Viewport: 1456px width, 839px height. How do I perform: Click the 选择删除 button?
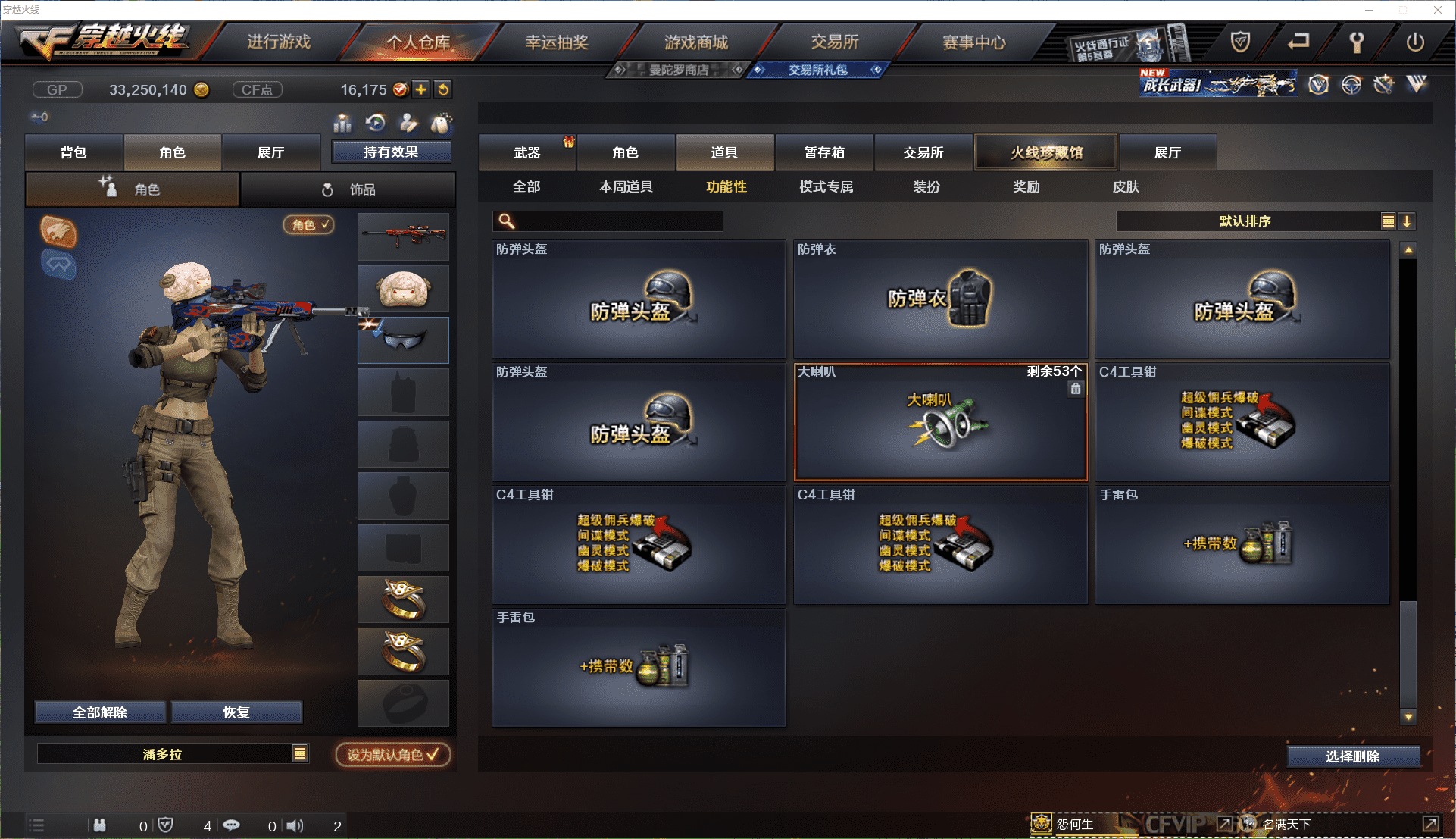[1353, 756]
